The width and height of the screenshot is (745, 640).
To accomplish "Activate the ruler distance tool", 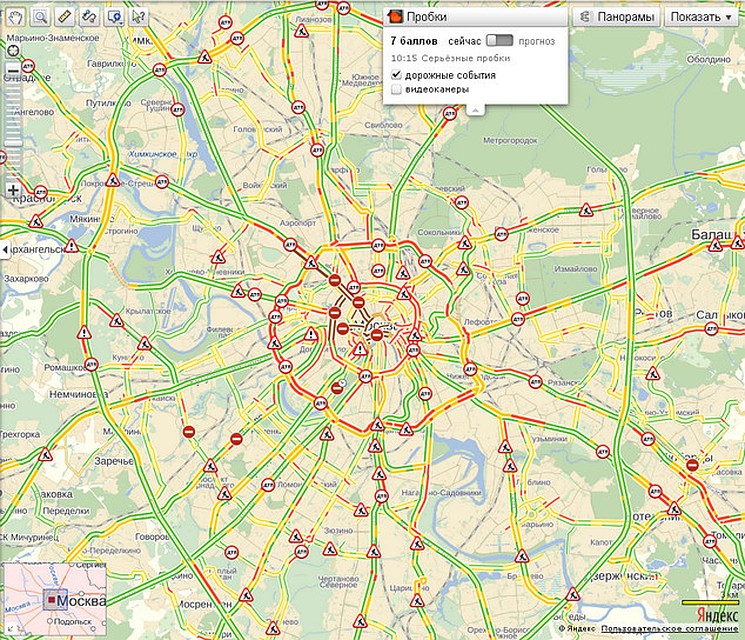I will click(65, 17).
